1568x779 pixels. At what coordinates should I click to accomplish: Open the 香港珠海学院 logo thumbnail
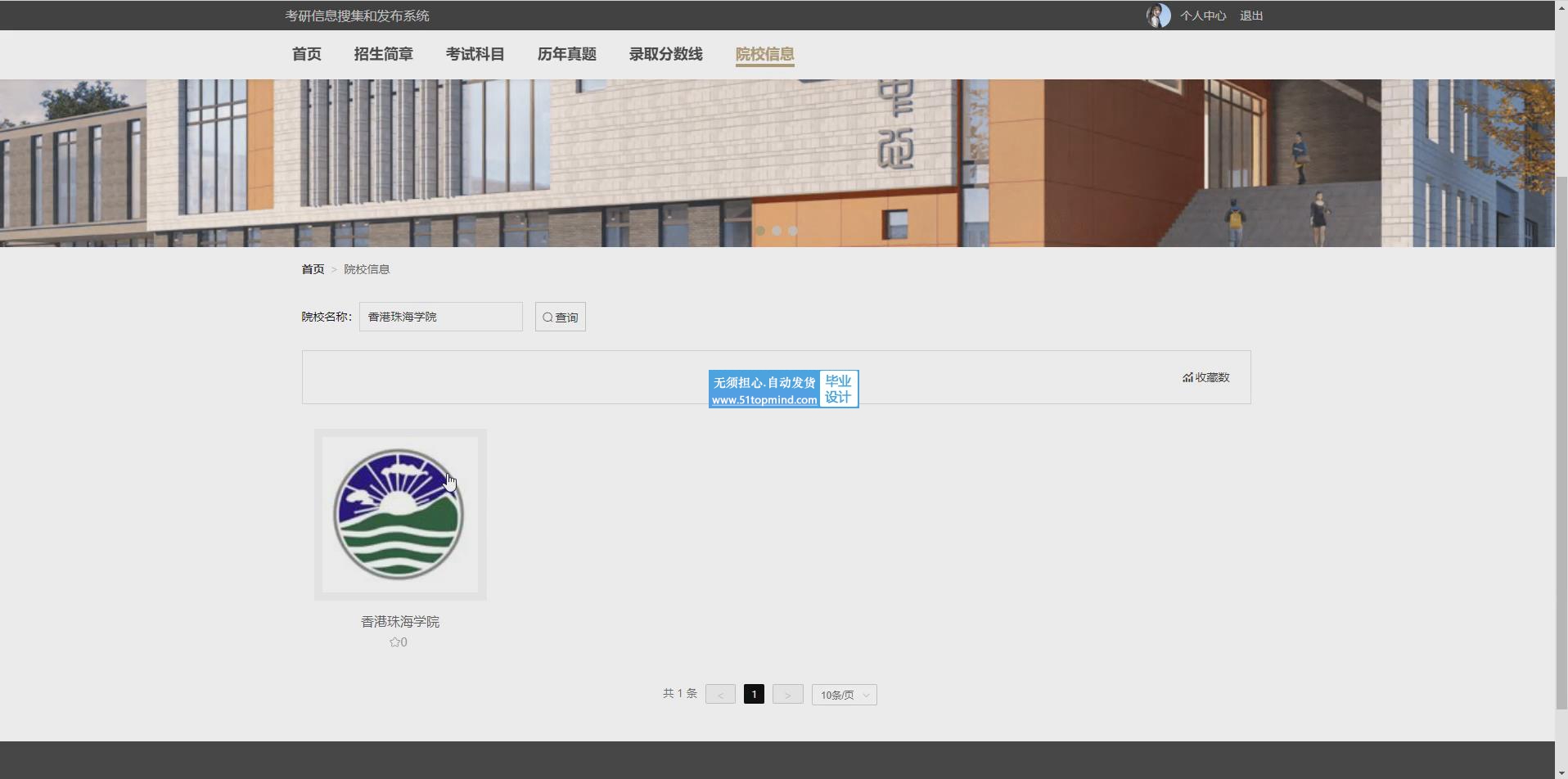[x=400, y=515]
